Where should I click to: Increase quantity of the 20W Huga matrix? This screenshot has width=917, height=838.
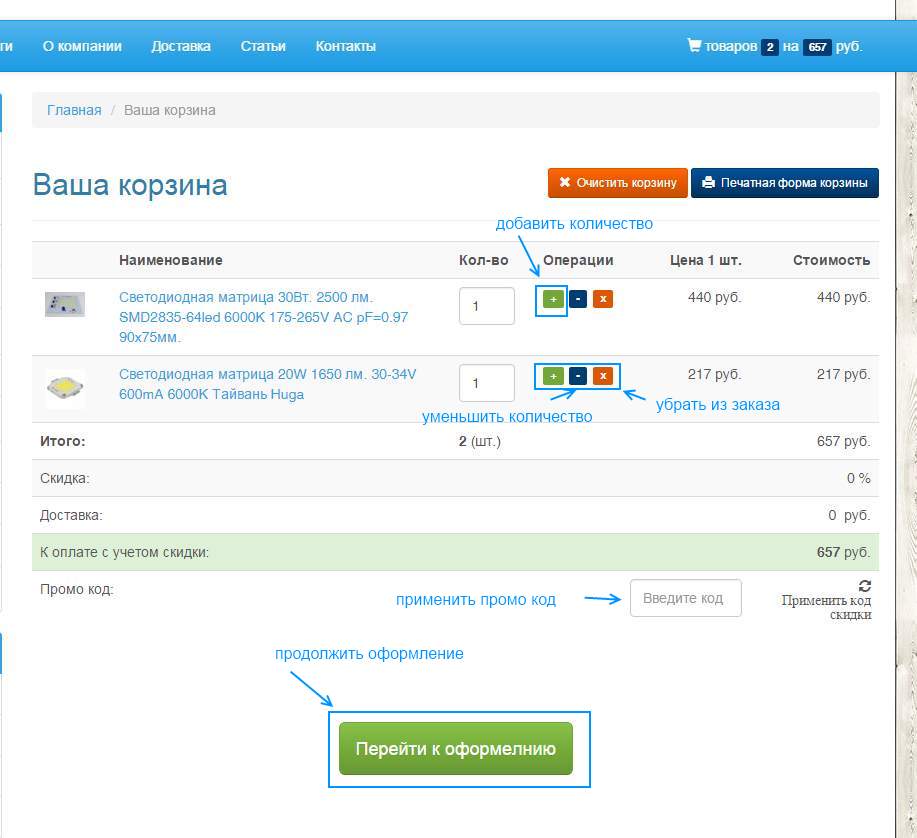[553, 375]
